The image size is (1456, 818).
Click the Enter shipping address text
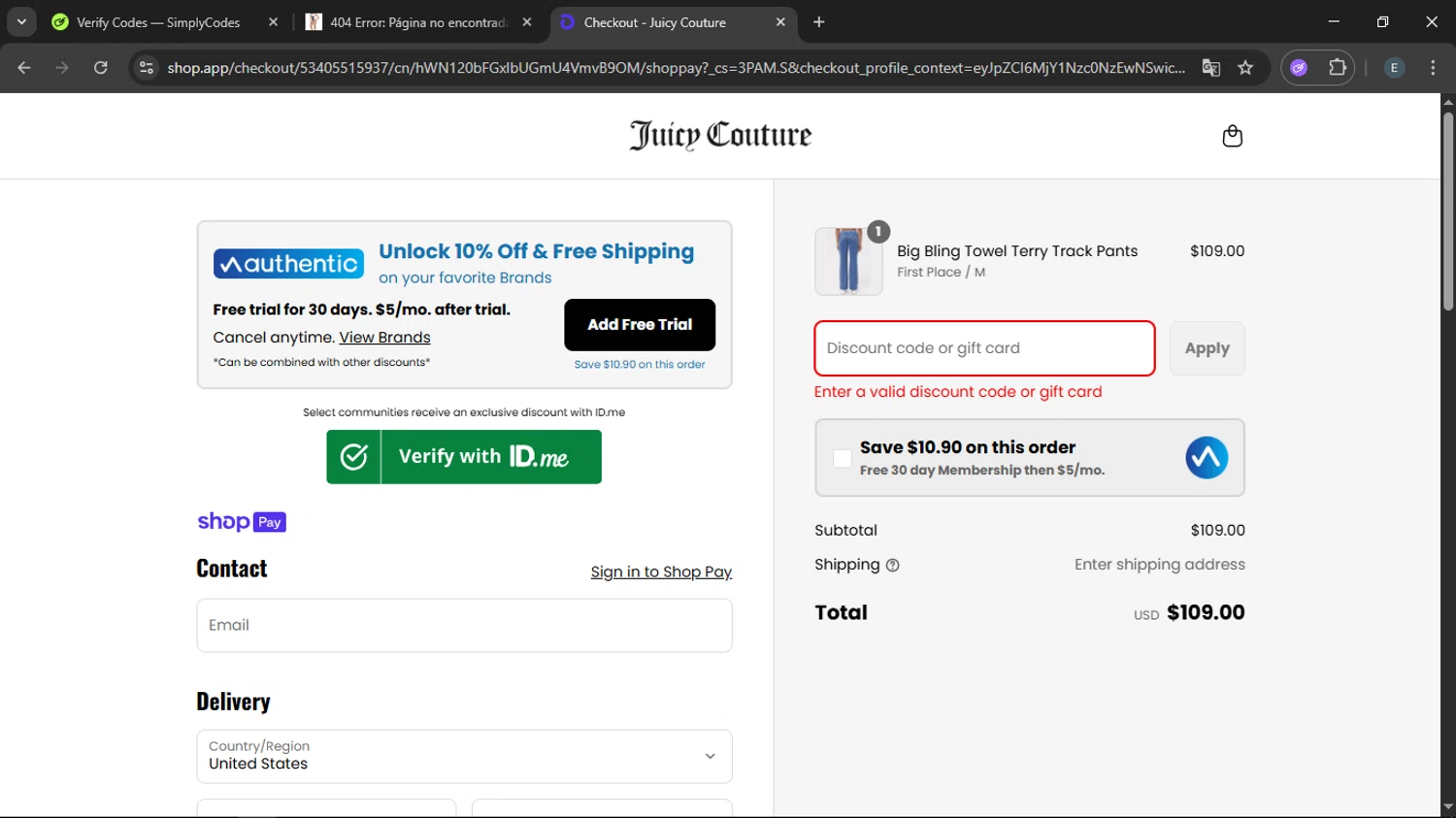pos(1159,565)
